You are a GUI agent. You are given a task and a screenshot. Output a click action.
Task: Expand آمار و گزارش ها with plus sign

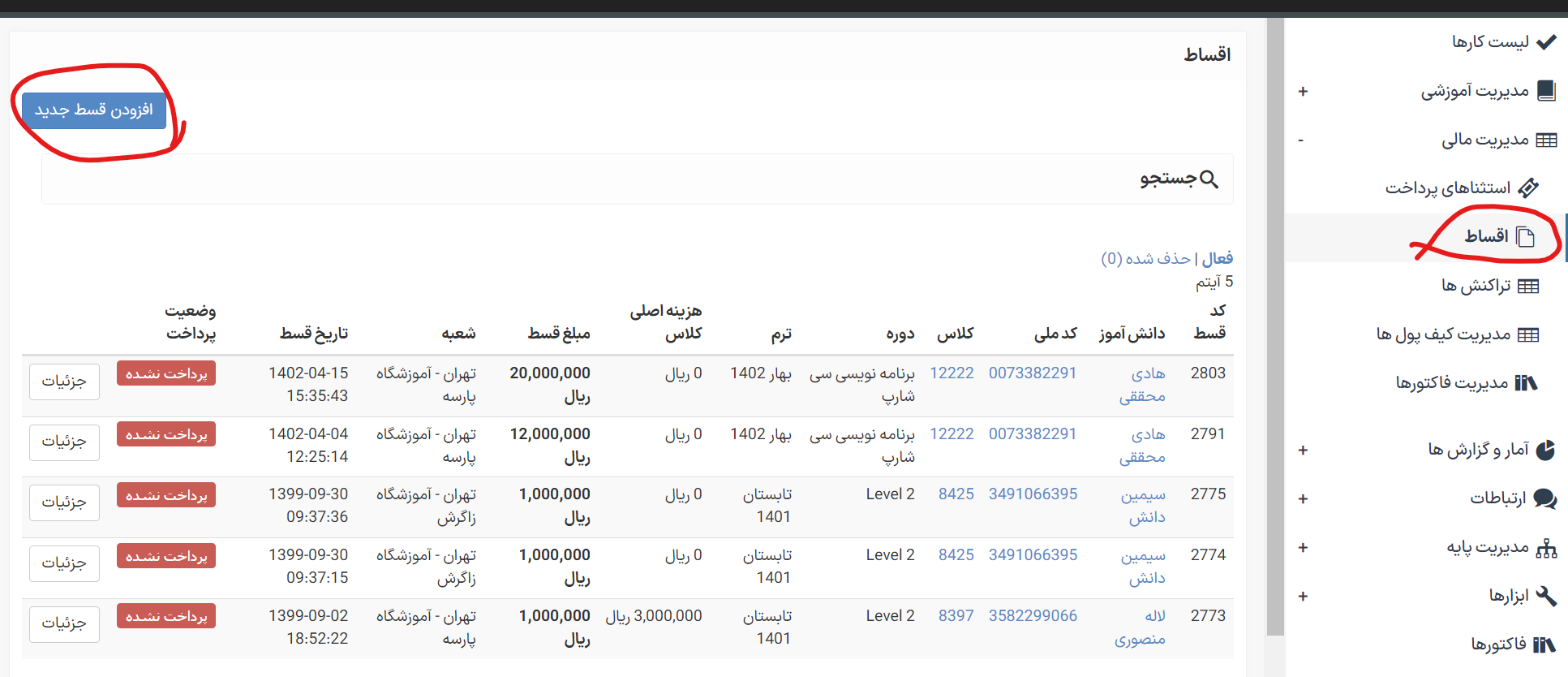tap(1303, 451)
